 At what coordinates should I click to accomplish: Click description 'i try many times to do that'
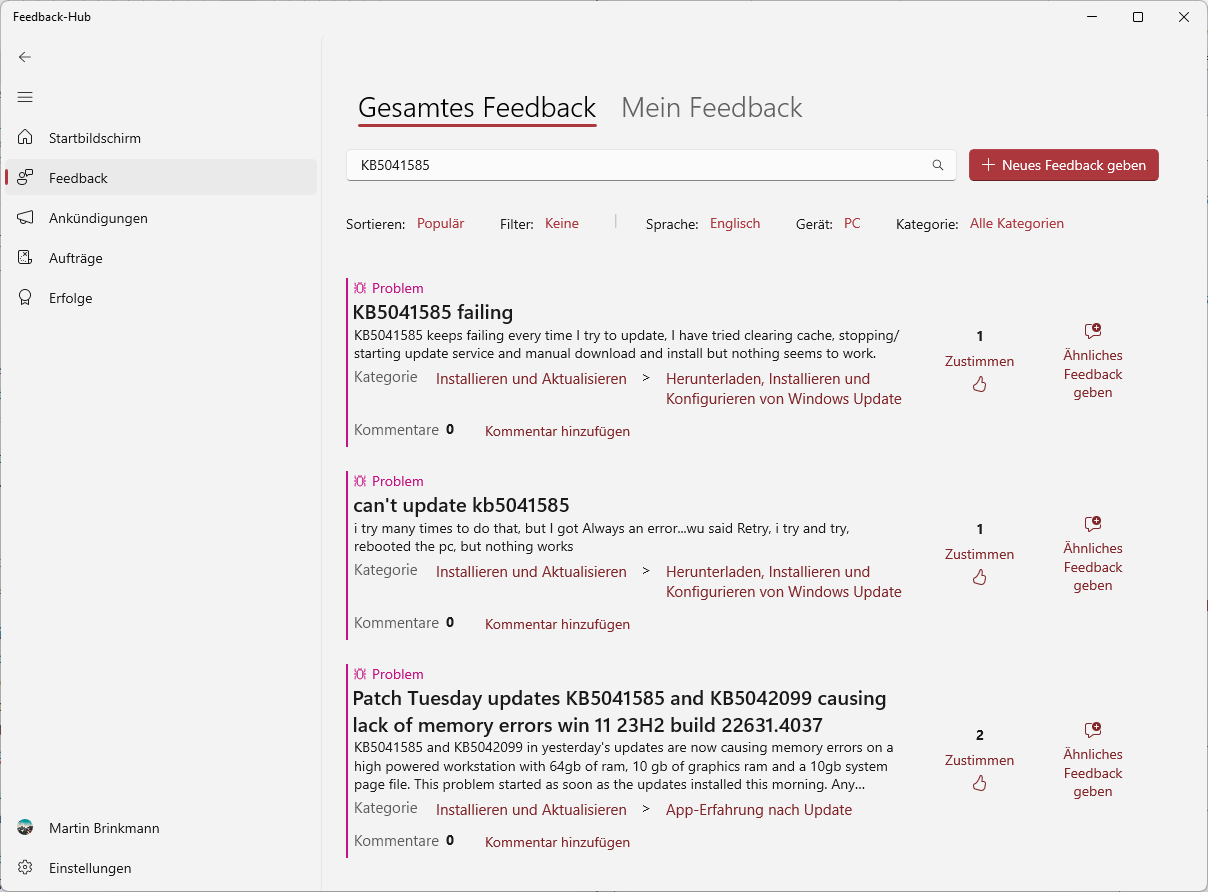[x=602, y=537]
